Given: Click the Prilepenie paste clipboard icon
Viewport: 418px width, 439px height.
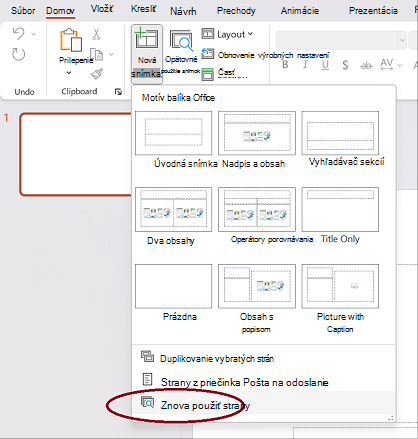Looking at the screenshot, I should [71, 40].
